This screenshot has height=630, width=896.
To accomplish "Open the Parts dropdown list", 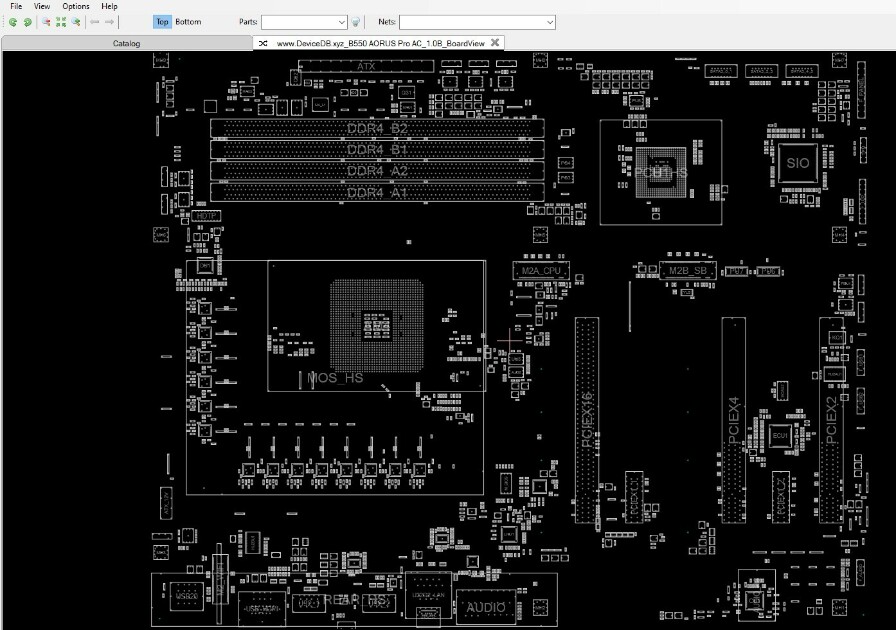I will [341, 22].
